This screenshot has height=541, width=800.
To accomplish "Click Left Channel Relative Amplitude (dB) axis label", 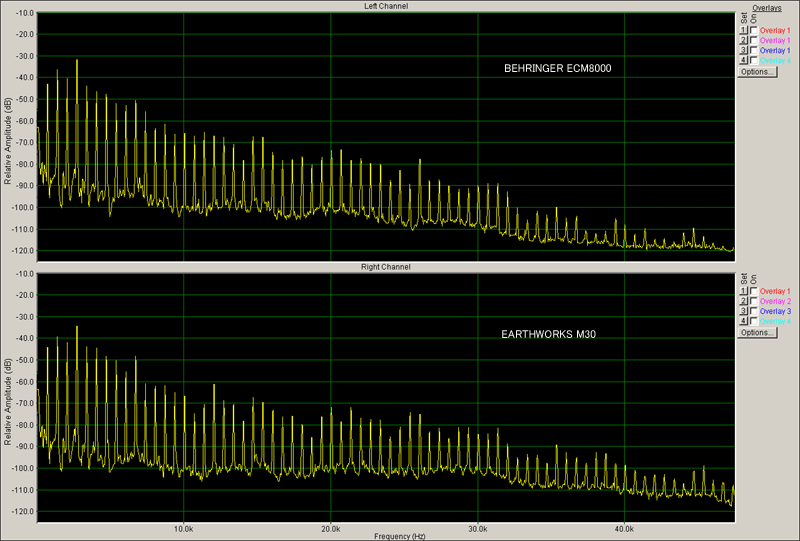I will [8, 141].
